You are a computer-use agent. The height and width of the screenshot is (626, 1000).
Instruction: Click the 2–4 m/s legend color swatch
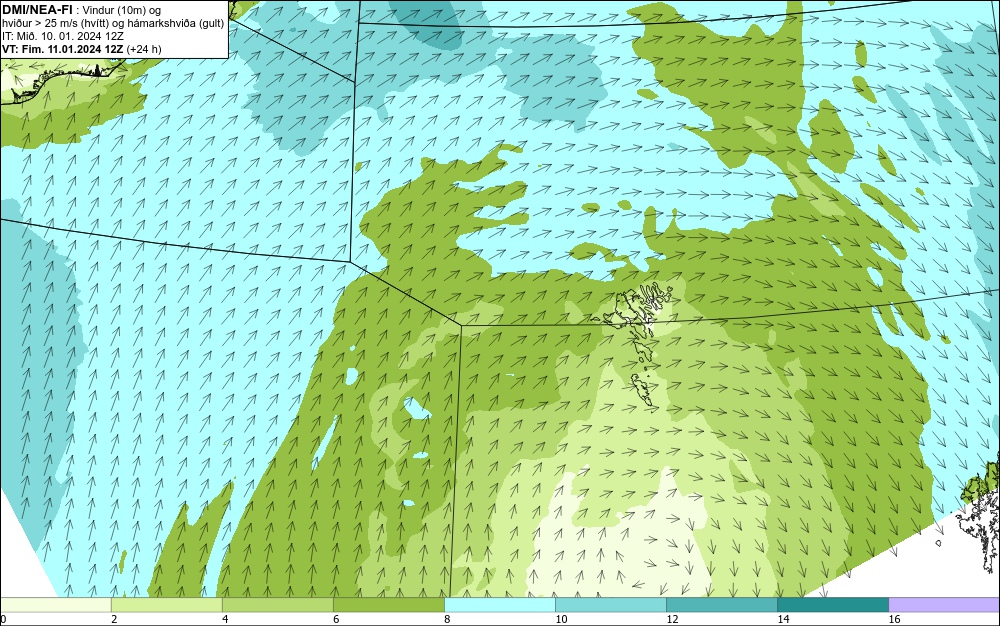coord(166,605)
